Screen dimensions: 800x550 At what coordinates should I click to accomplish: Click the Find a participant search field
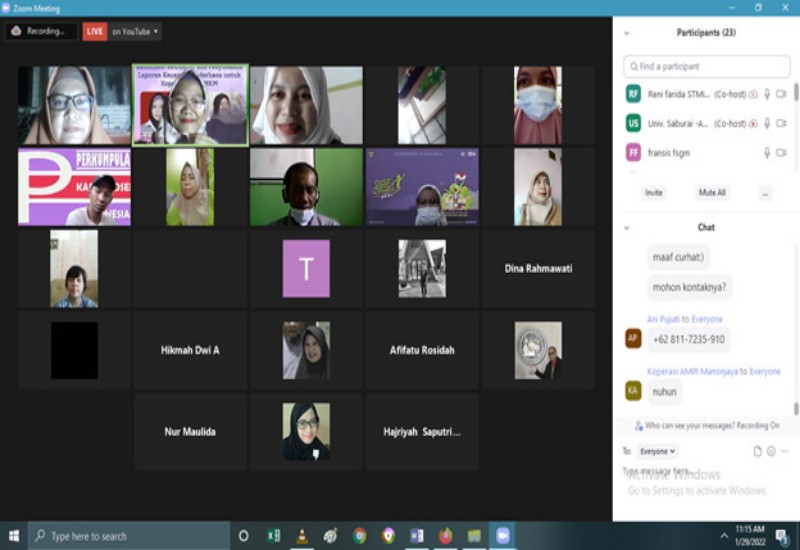[x=707, y=66]
